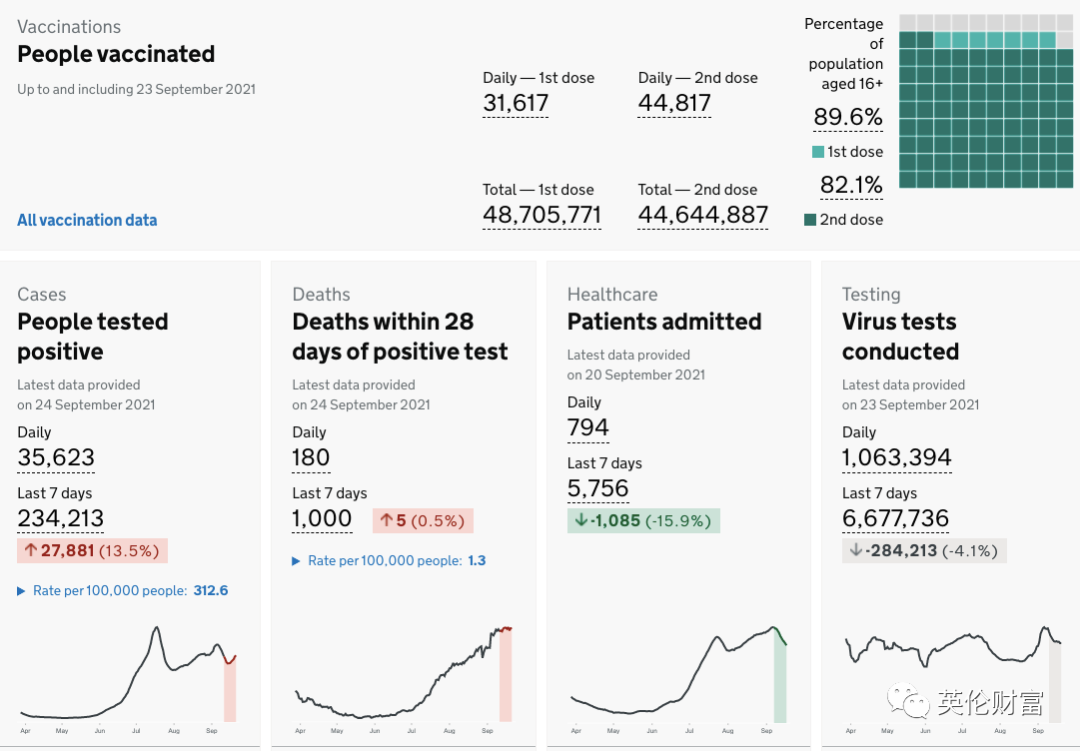This screenshot has width=1080, height=751.
Task: Click the grey down arrow beside -284,213
Action: point(855,551)
